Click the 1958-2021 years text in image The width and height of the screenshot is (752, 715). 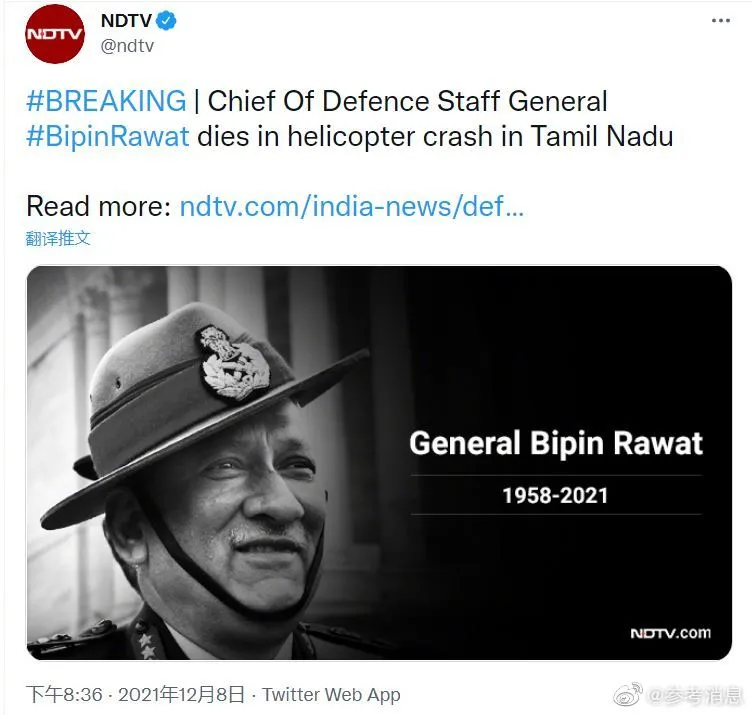[x=555, y=495]
